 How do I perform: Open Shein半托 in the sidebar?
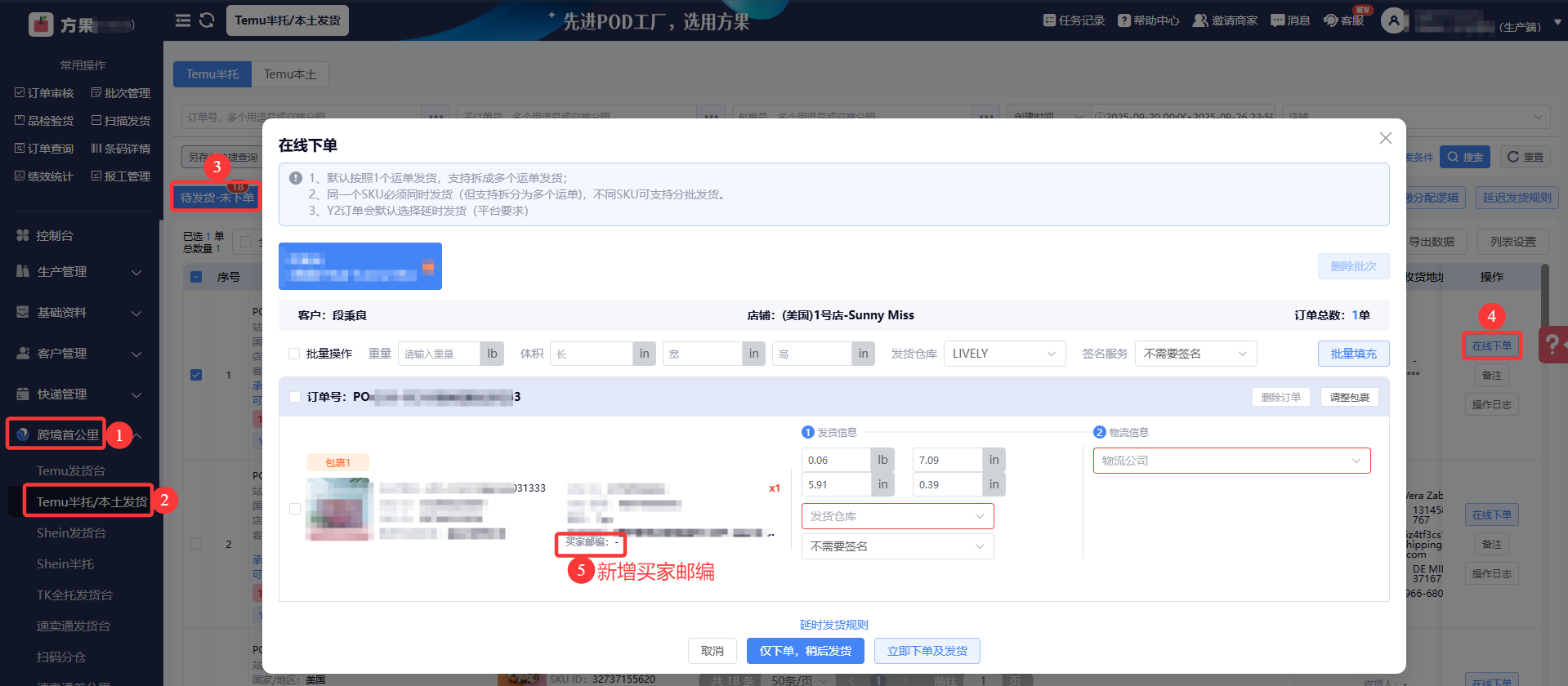coord(65,564)
